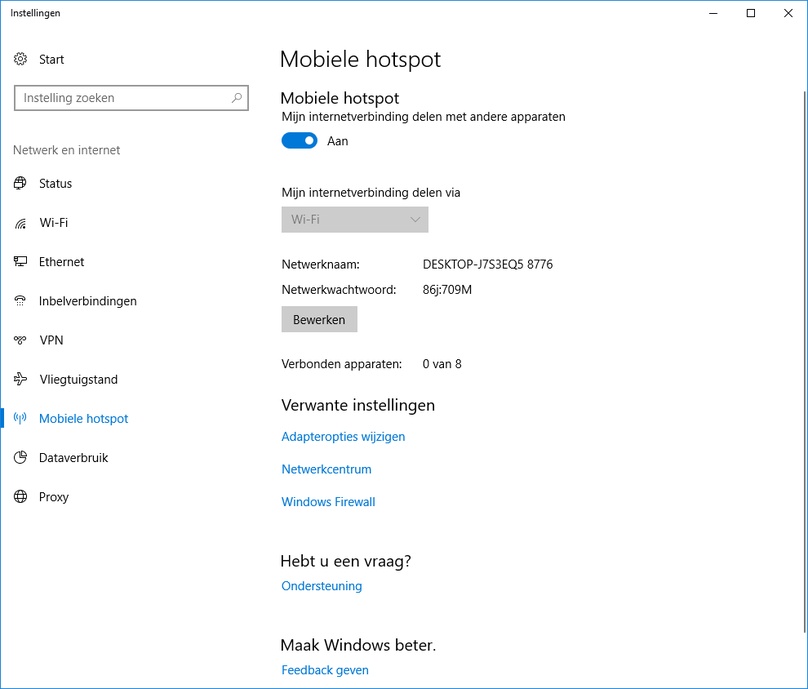The width and height of the screenshot is (808, 689).
Task: Select Mobiele hotspot in the sidebar
Action: click(x=83, y=418)
